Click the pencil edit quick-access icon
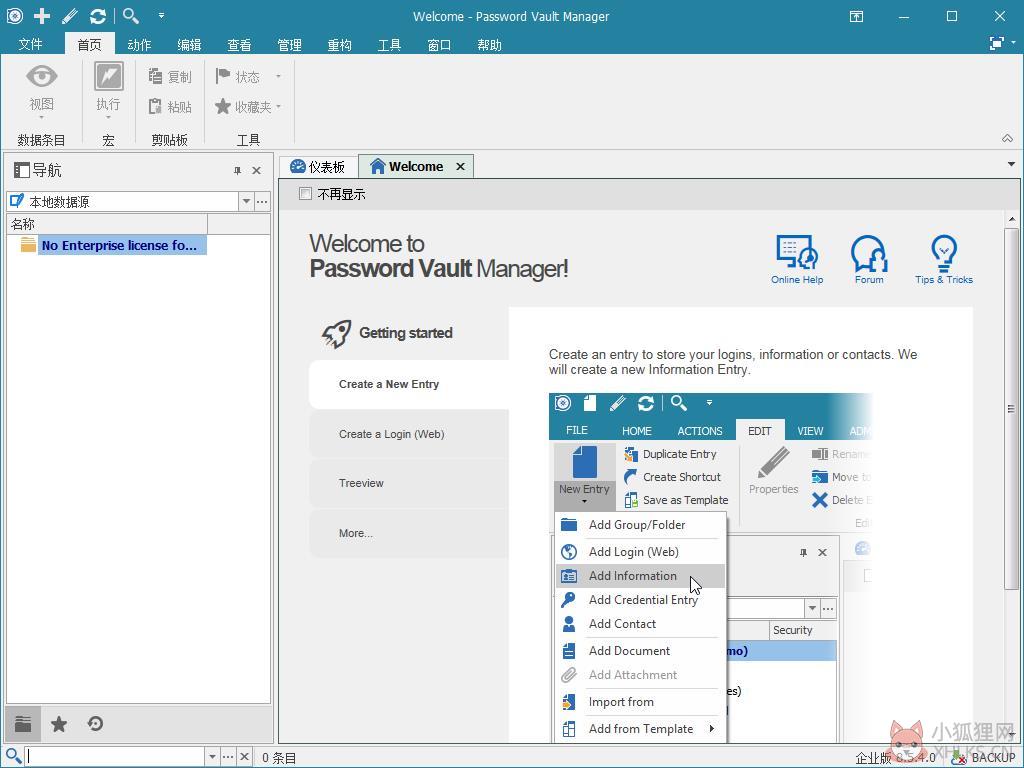The image size is (1024, 768). (70, 16)
